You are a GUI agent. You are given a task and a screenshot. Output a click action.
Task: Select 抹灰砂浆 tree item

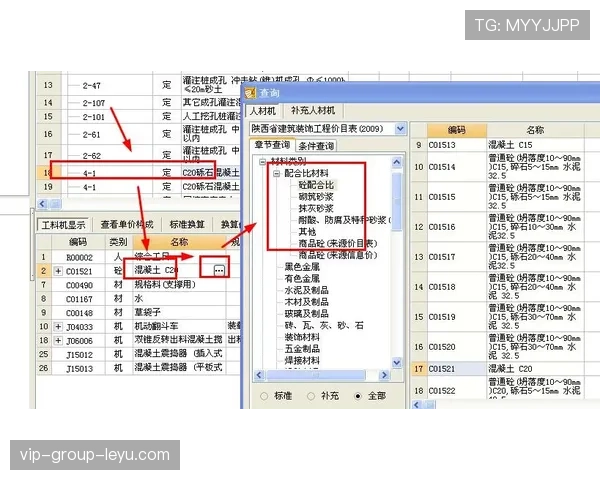click(x=316, y=209)
